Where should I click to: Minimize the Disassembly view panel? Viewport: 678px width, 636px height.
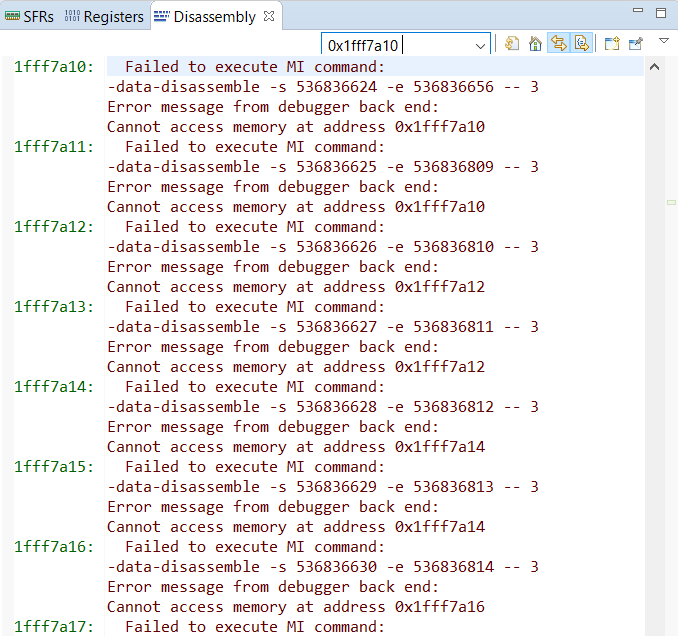click(638, 10)
